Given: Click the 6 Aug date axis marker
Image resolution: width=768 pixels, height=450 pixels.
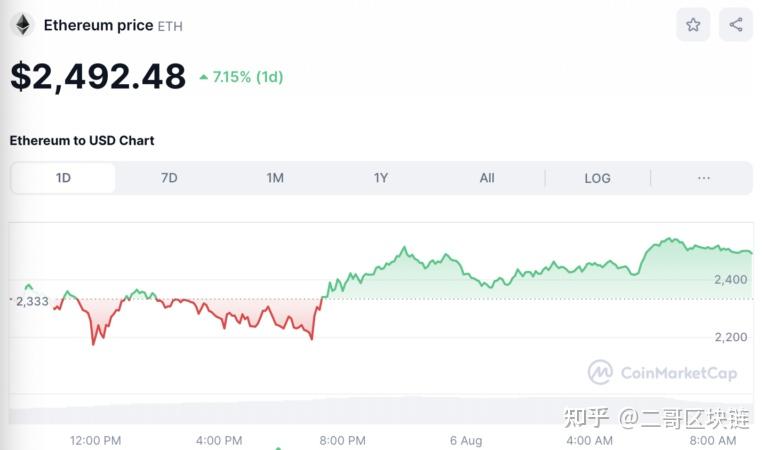Looking at the screenshot, I should coord(466,441).
